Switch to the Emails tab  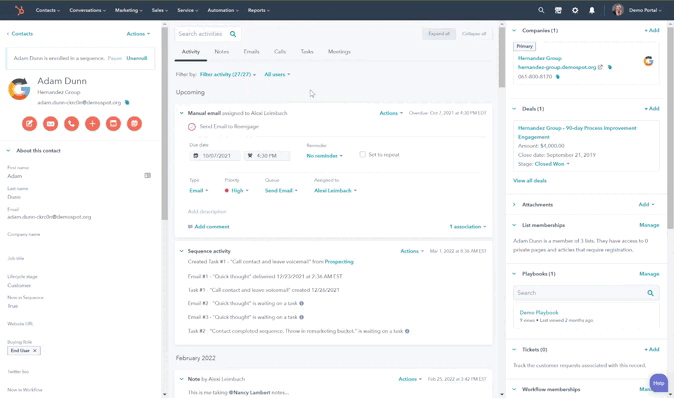pyautogui.click(x=251, y=52)
